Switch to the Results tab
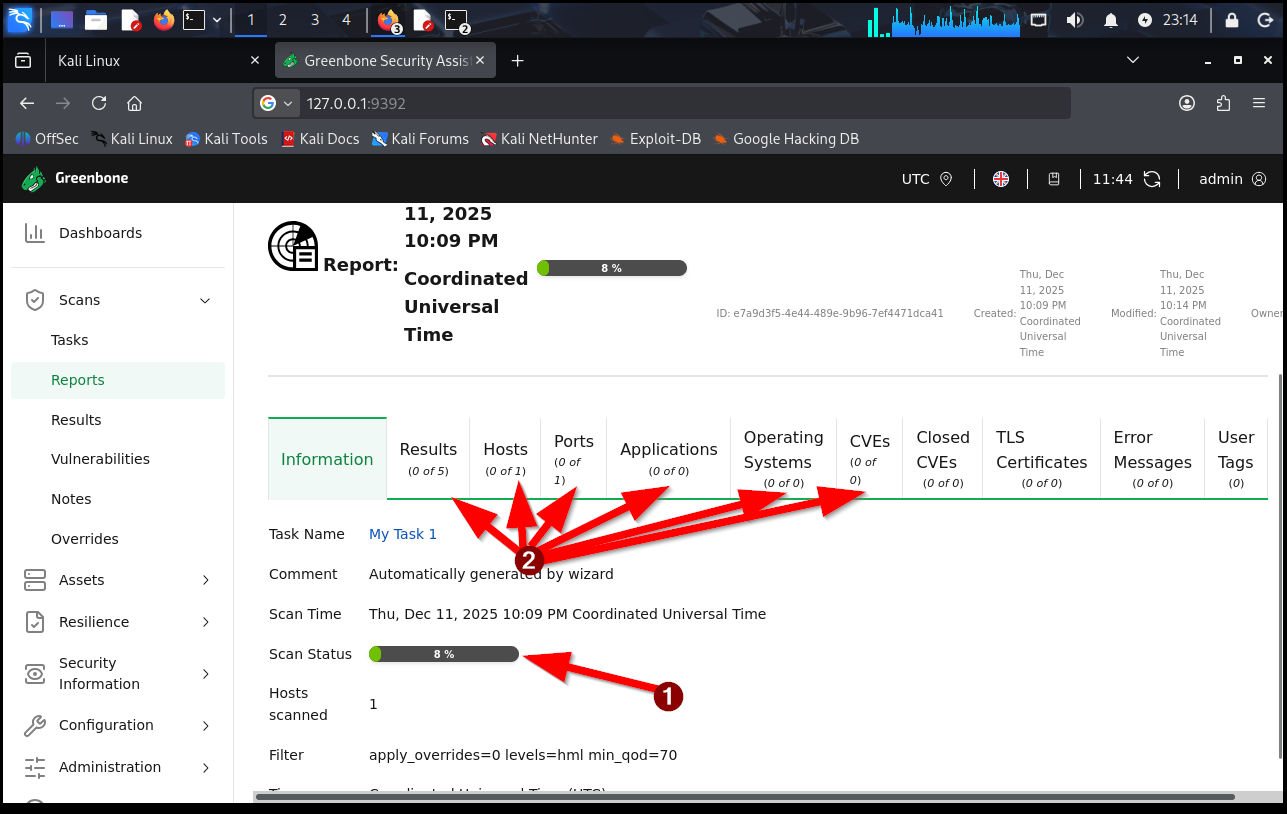Viewport: 1287px width, 814px height. tap(428, 458)
